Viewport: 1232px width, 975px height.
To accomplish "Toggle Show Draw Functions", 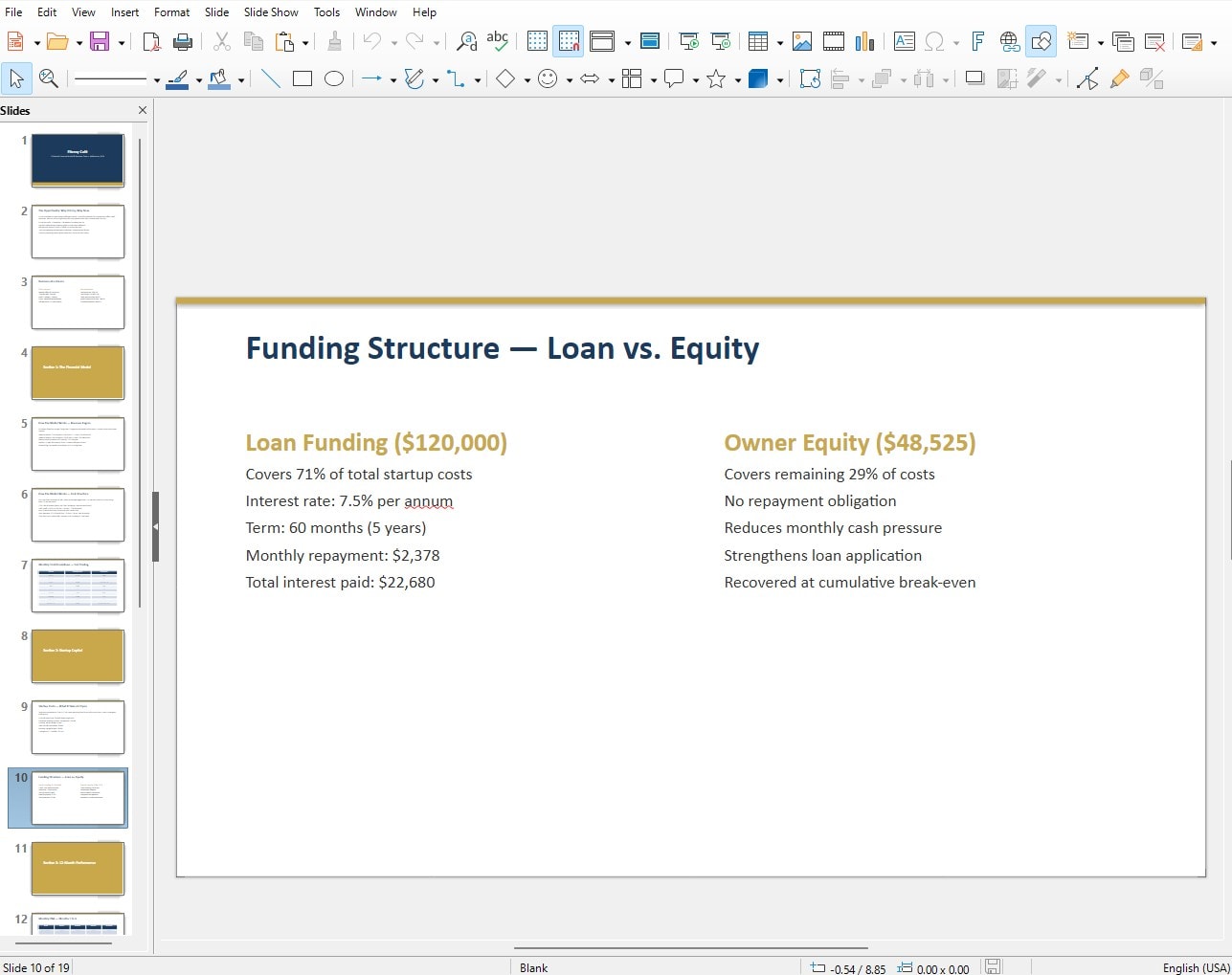I will pyautogui.click(x=1041, y=42).
